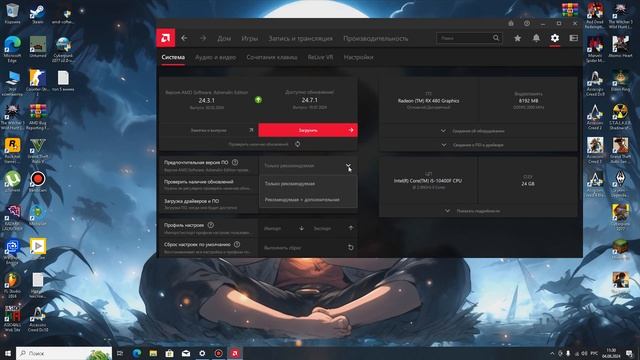The width and height of the screenshot is (640, 360).
Task: Switch to Настройки subtab
Action: [x=358, y=57]
